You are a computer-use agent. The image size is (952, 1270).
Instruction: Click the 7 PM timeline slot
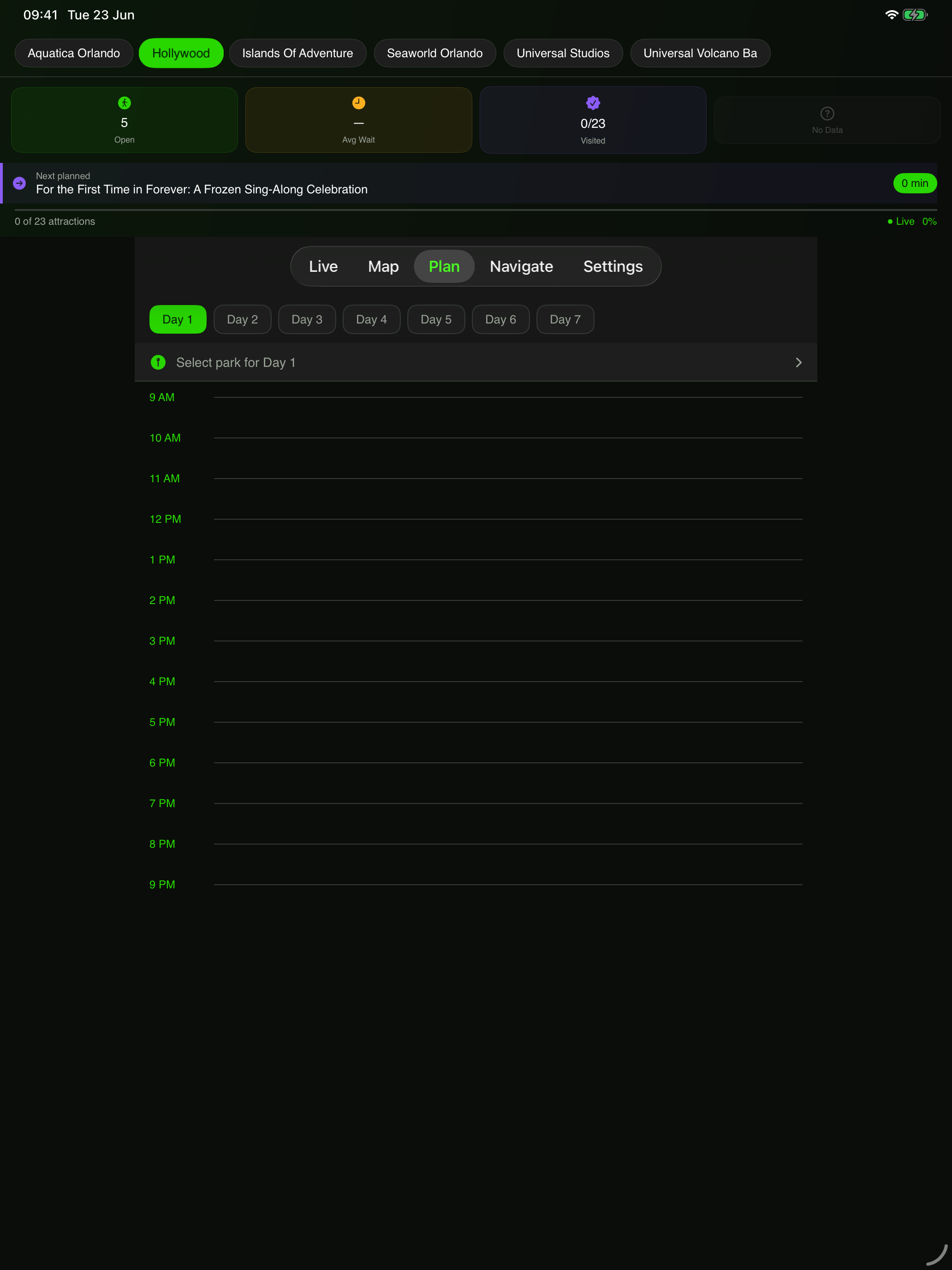pyautogui.click(x=476, y=804)
